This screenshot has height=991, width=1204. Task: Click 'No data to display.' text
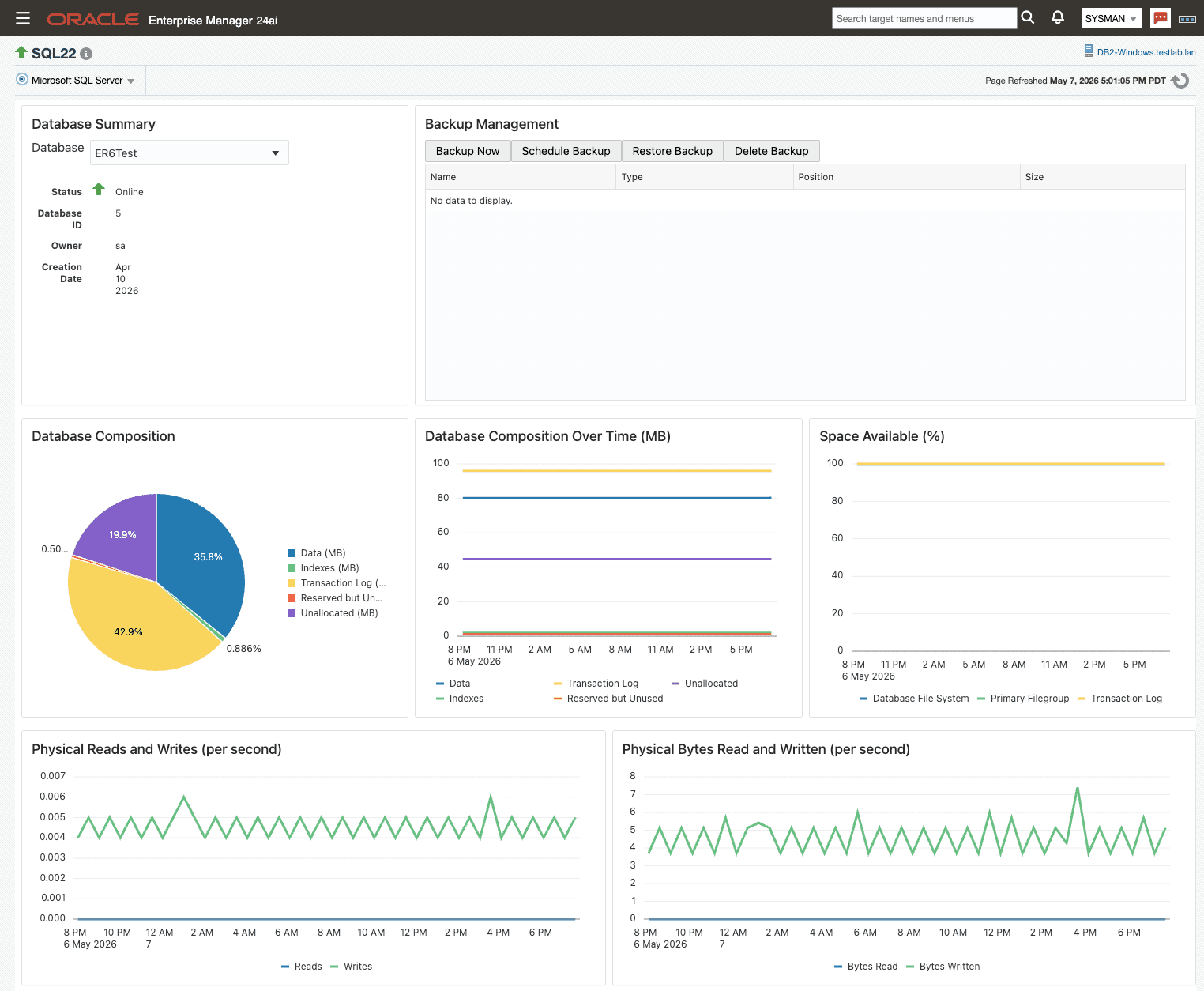coord(472,201)
